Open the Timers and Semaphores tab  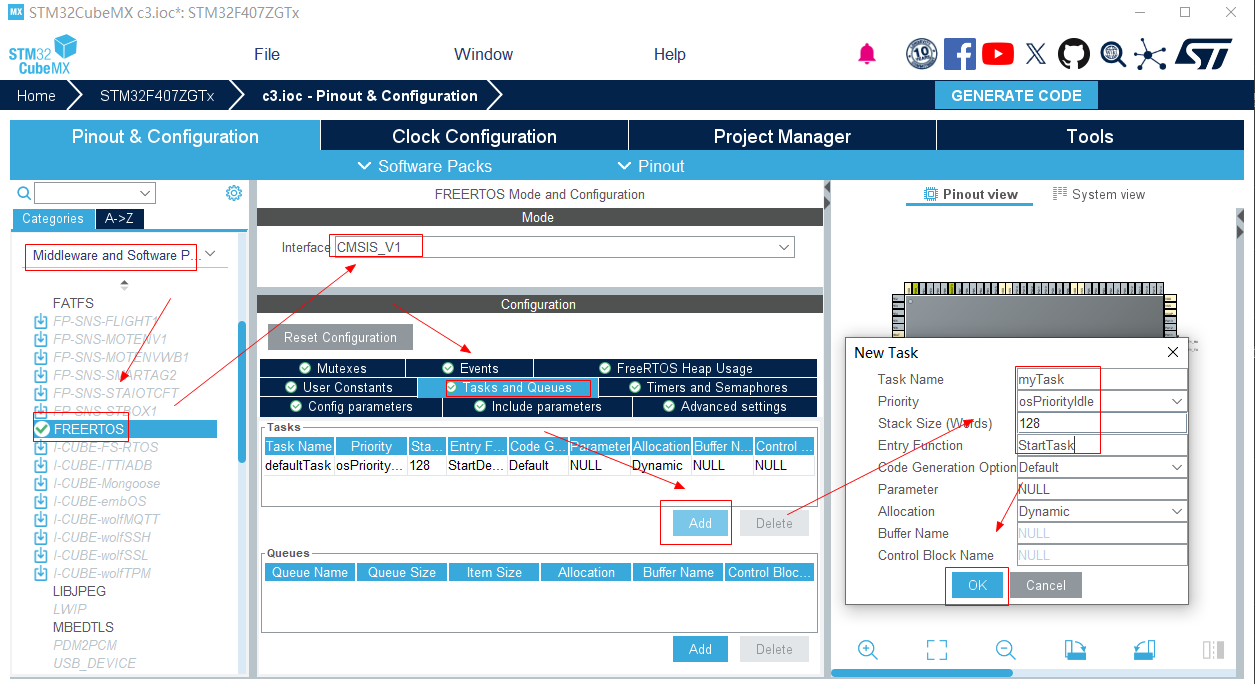[x=708, y=387]
